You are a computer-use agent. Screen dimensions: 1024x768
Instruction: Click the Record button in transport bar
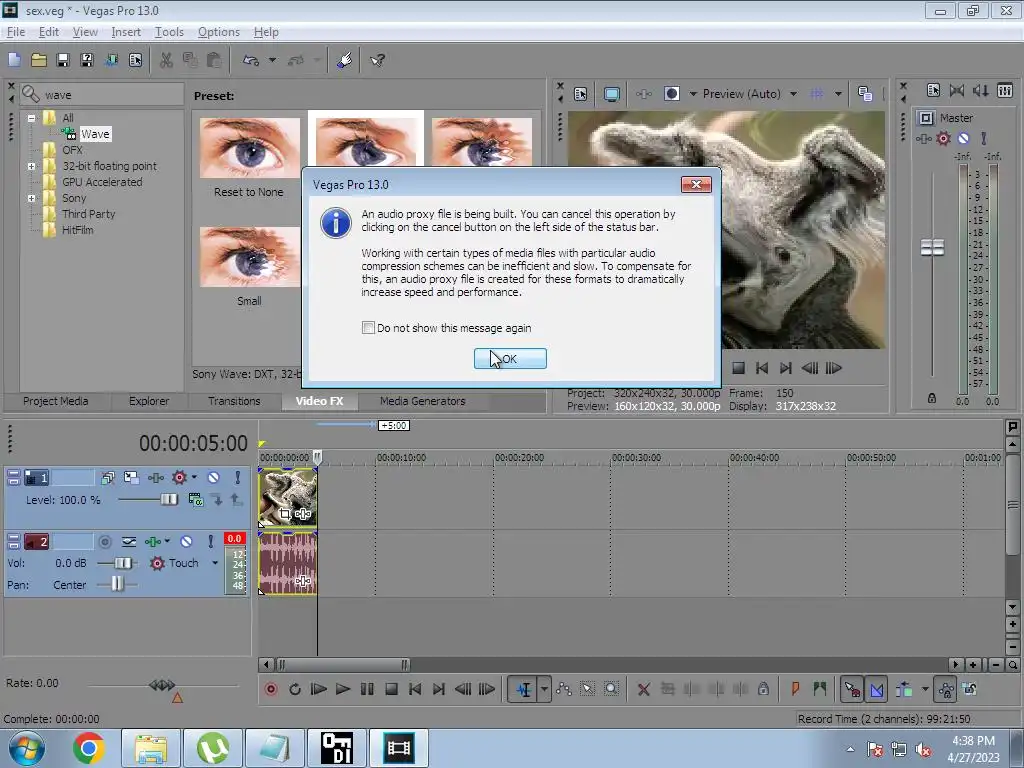coord(271,689)
